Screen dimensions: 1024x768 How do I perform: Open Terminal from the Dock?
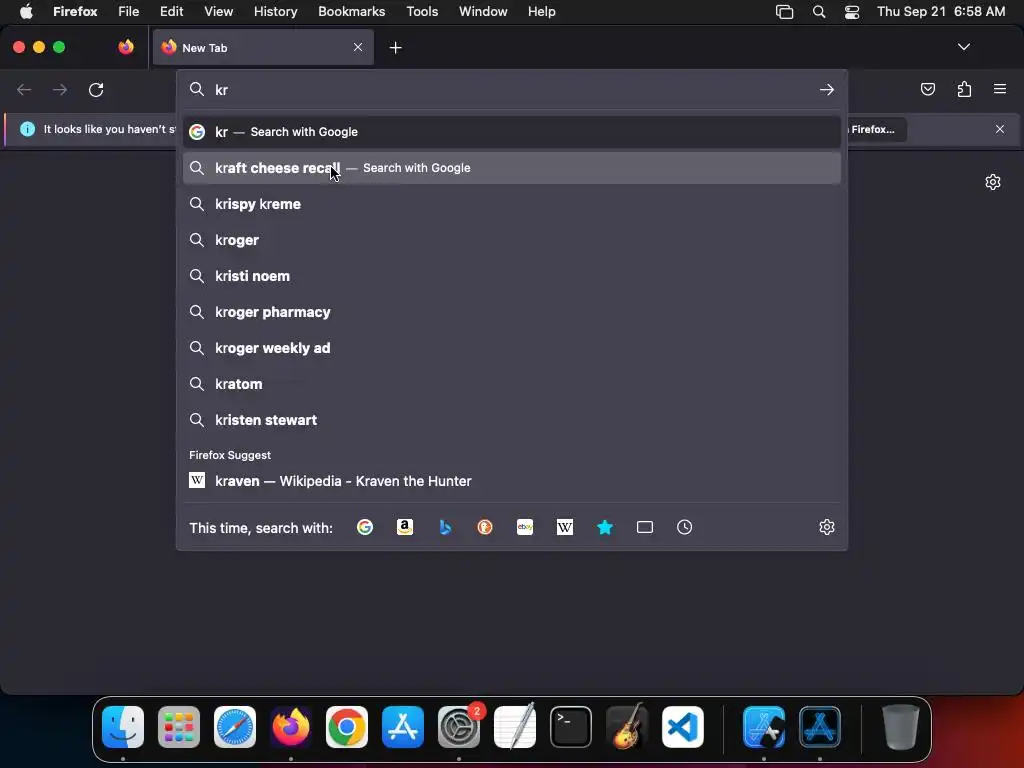click(x=571, y=727)
